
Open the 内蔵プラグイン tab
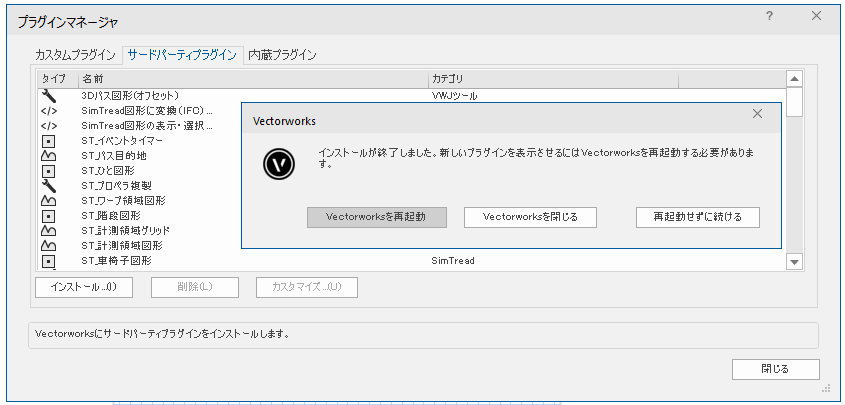[282, 54]
